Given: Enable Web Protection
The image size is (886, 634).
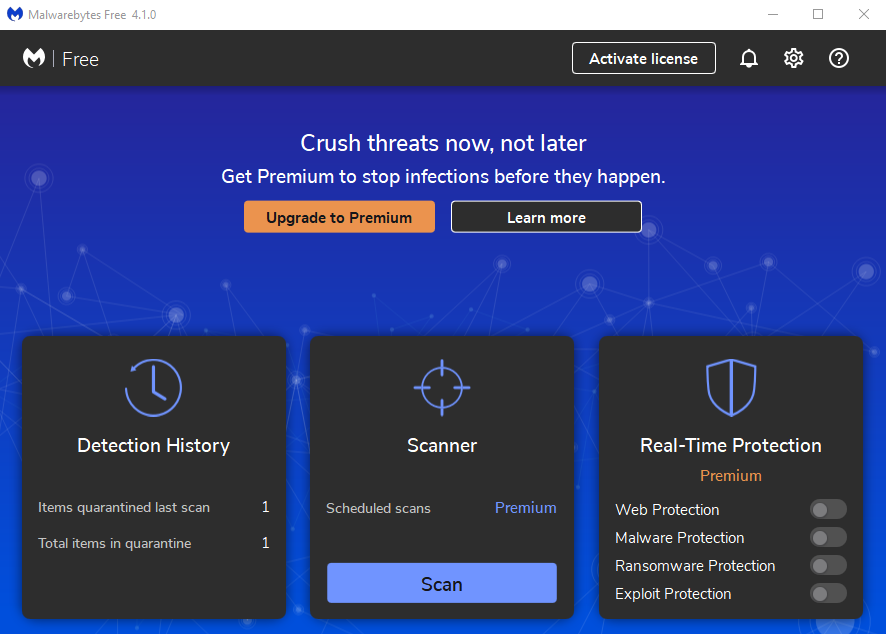Looking at the screenshot, I should coord(828,509).
